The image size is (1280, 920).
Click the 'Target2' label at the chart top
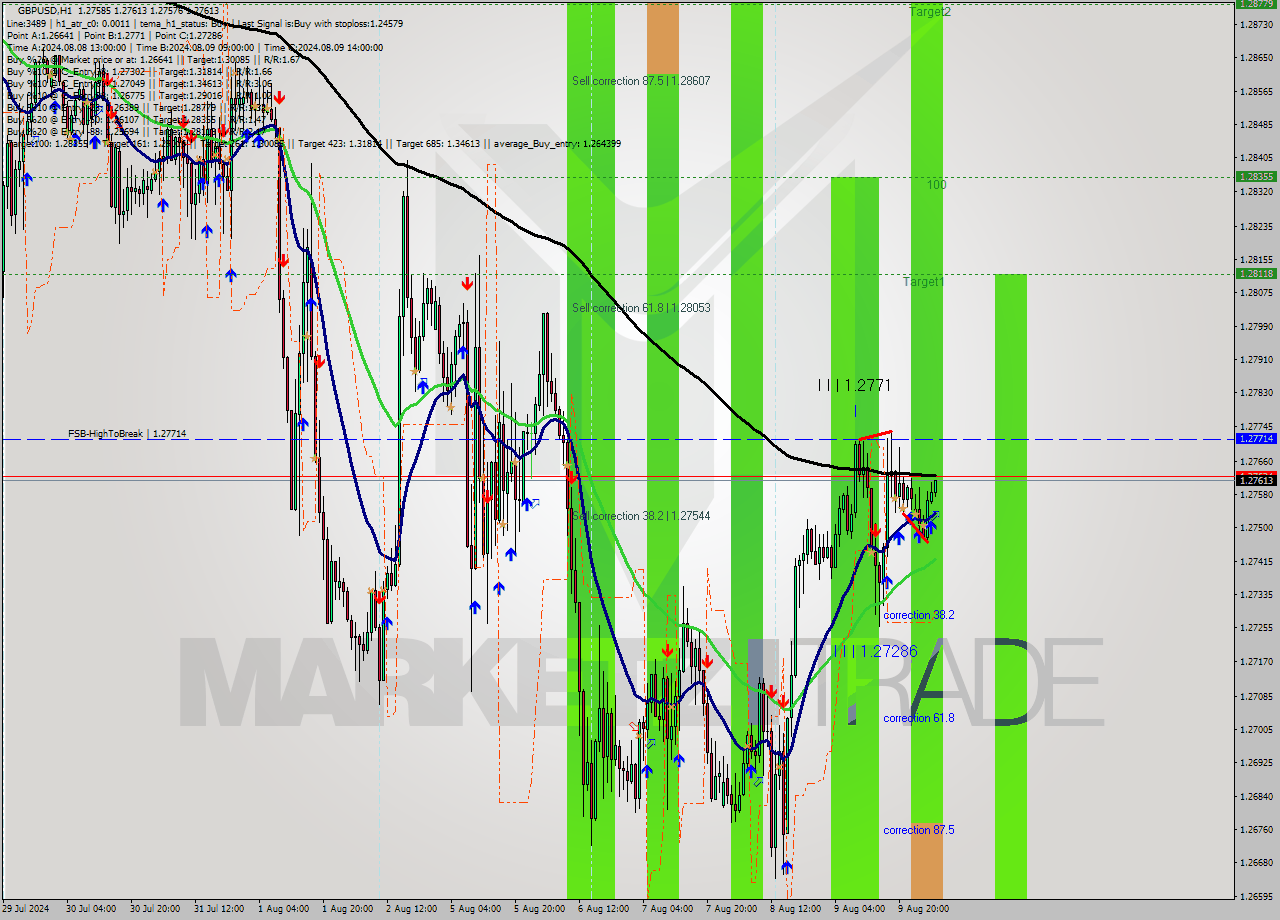click(x=930, y=12)
